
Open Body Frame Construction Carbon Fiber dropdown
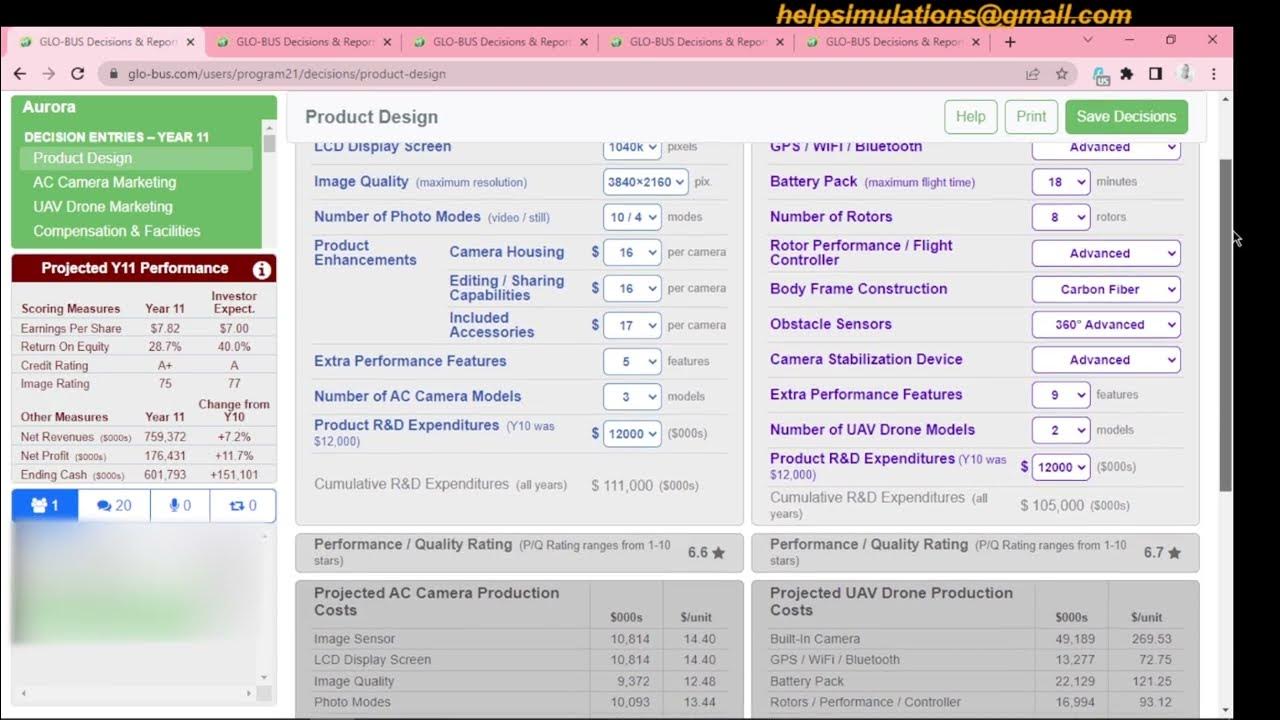click(x=1106, y=289)
